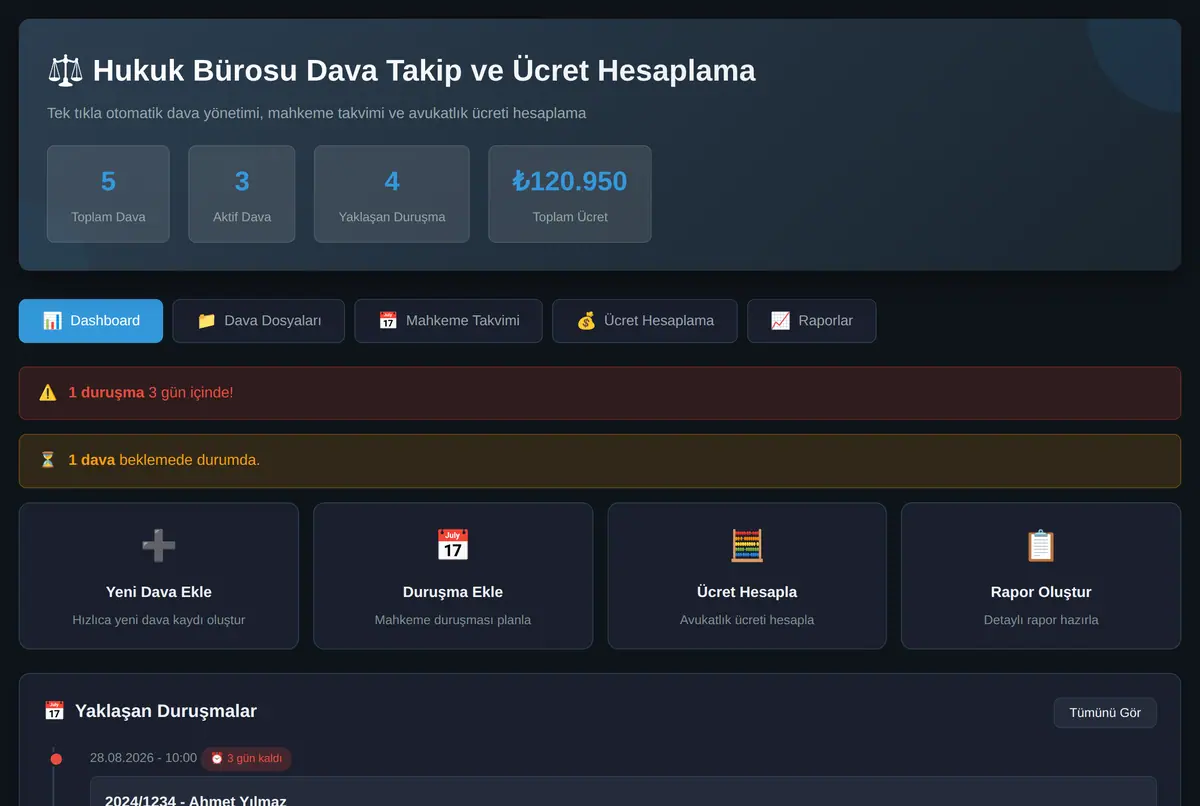Click the '1 duruşma 3 gün içinde!' alert
The image size is (1200, 806).
pyautogui.click(x=600, y=393)
